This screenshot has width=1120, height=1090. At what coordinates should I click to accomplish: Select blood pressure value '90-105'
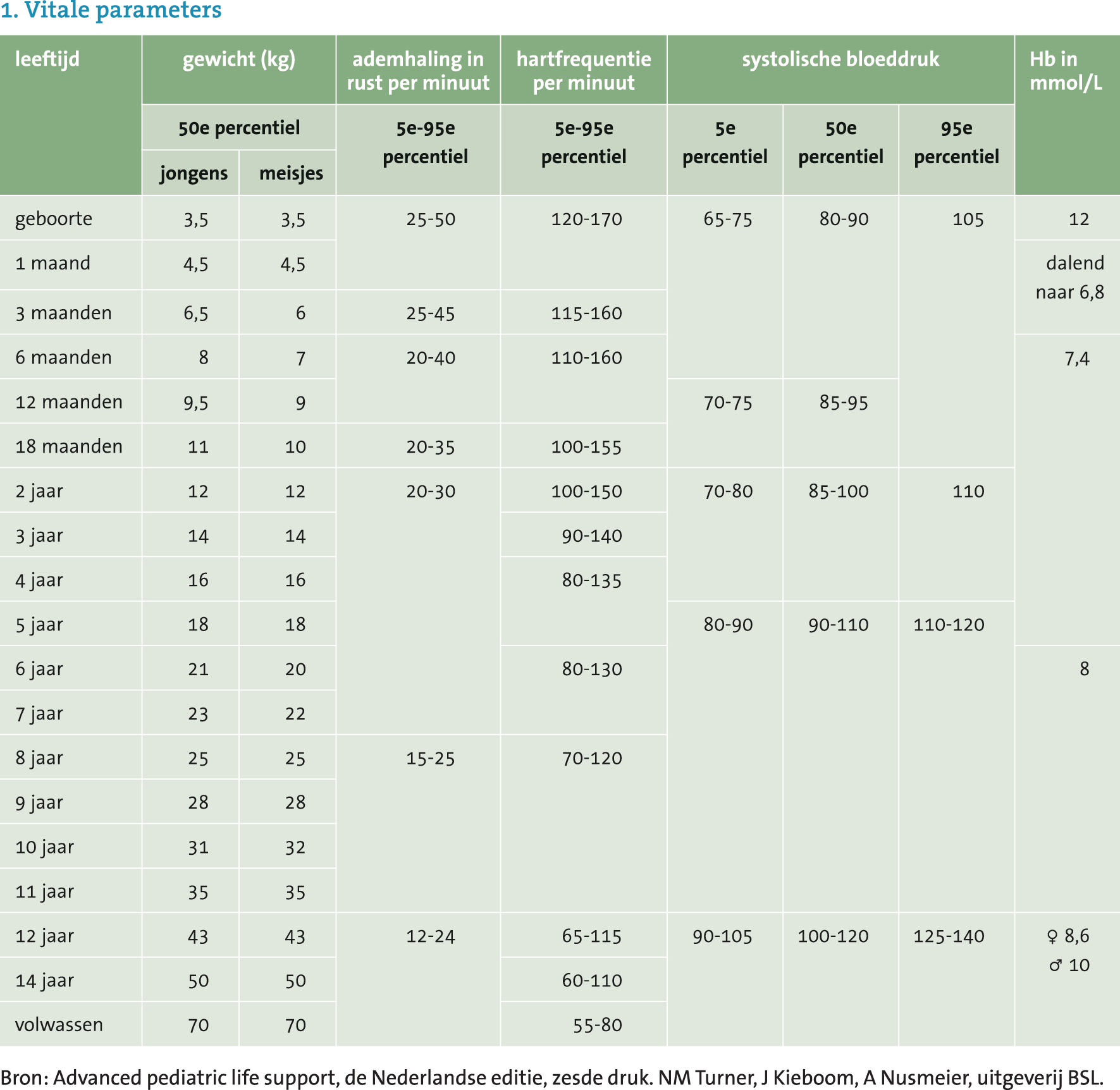coord(722,936)
